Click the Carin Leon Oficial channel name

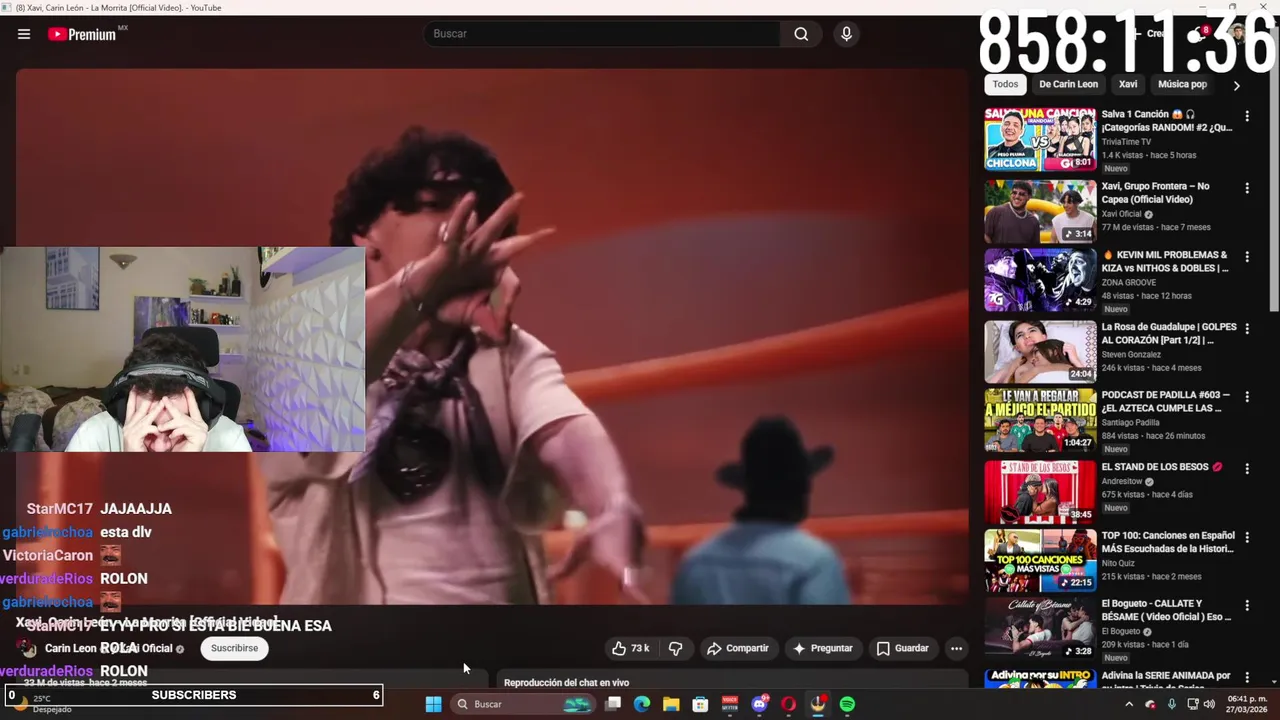pyautogui.click(x=109, y=648)
